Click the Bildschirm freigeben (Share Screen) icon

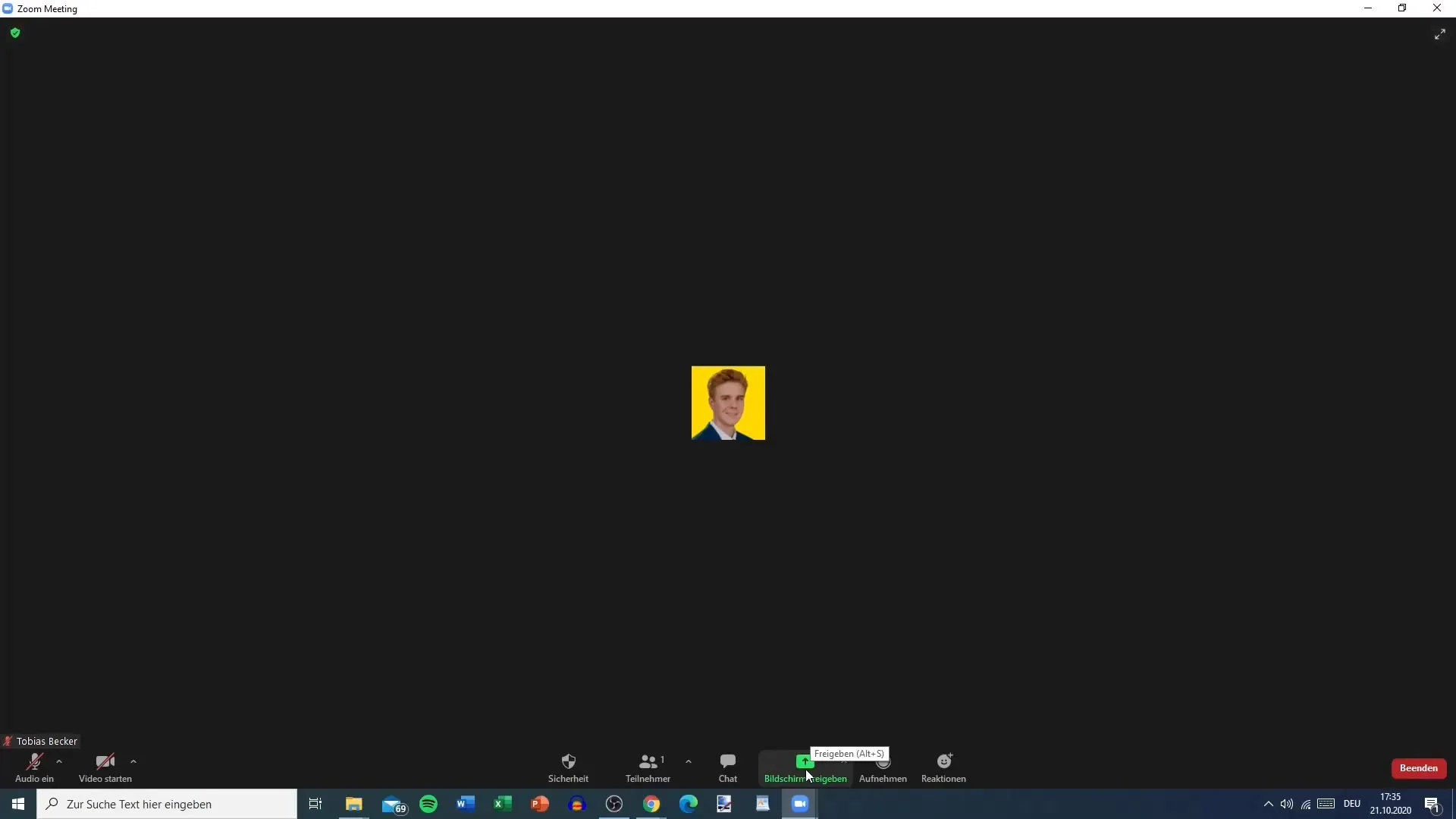tap(805, 762)
